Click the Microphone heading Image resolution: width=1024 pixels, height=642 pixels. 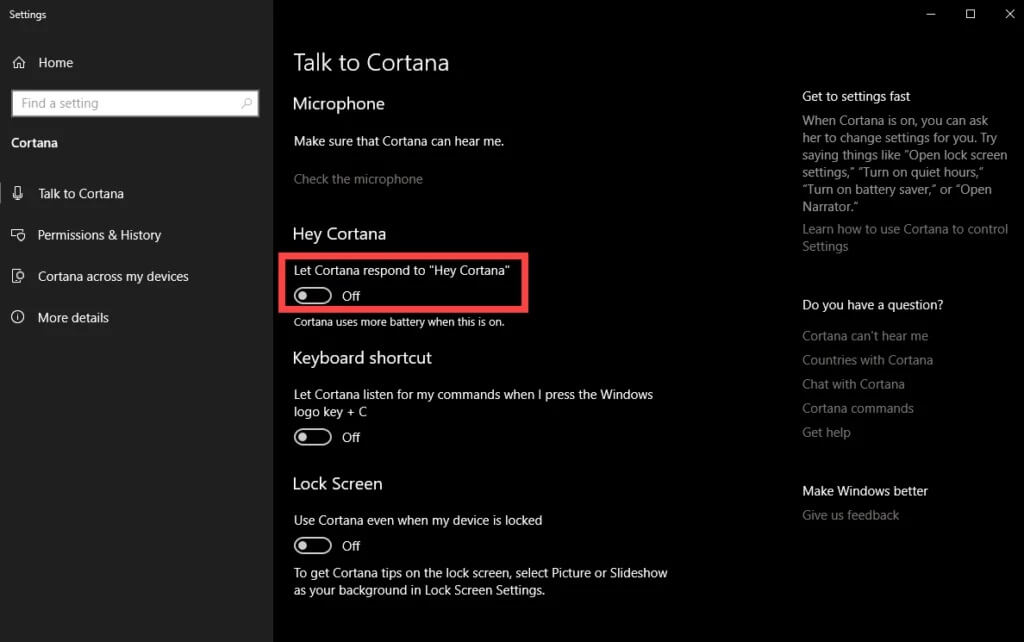pyautogui.click(x=338, y=104)
